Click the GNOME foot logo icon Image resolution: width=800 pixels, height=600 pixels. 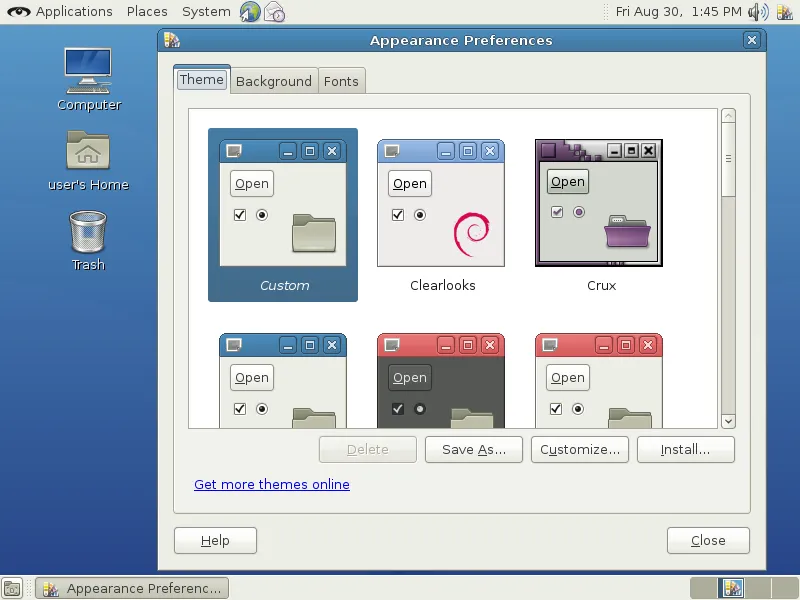(x=18, y=11)
